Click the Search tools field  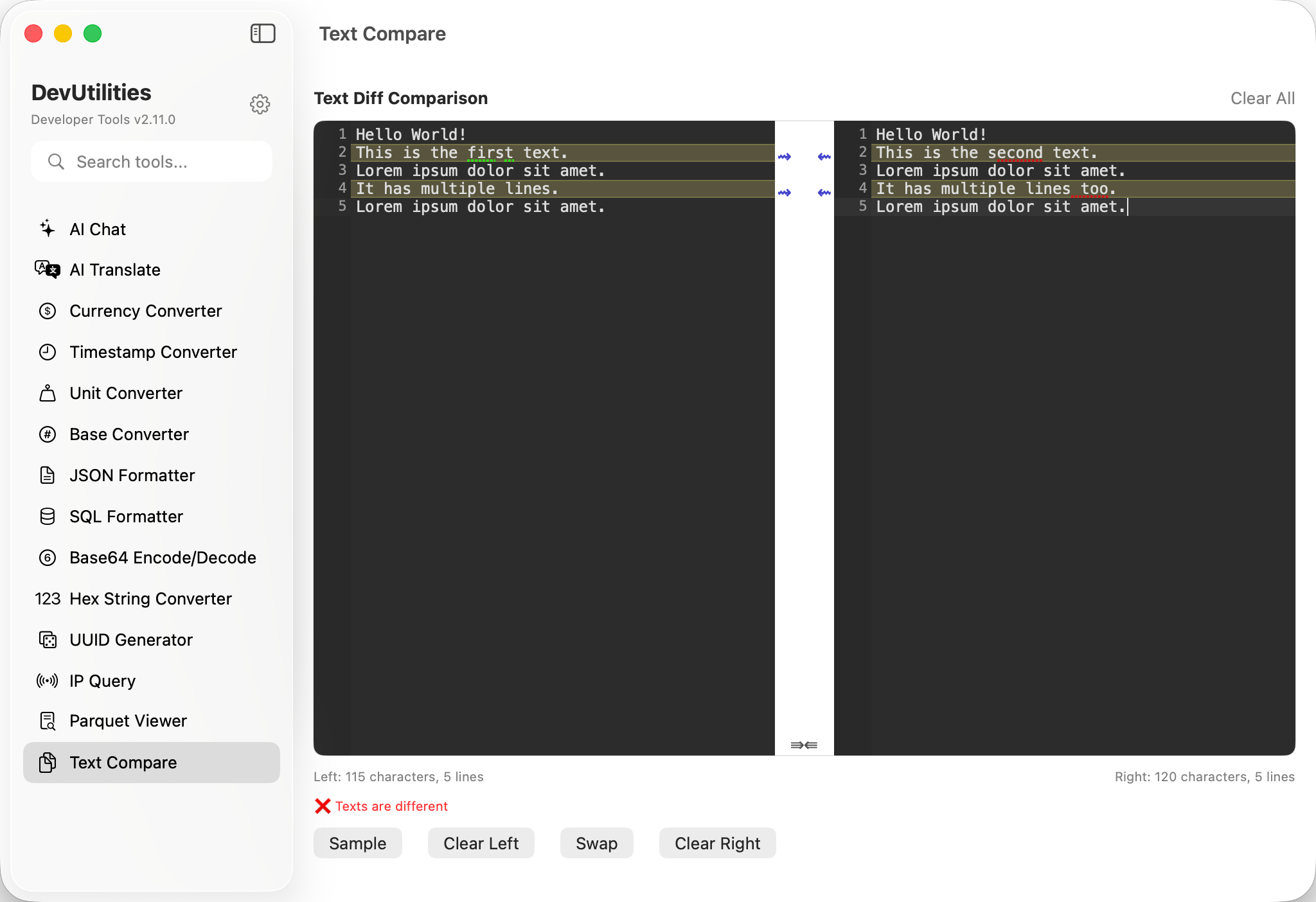[151, 161]
